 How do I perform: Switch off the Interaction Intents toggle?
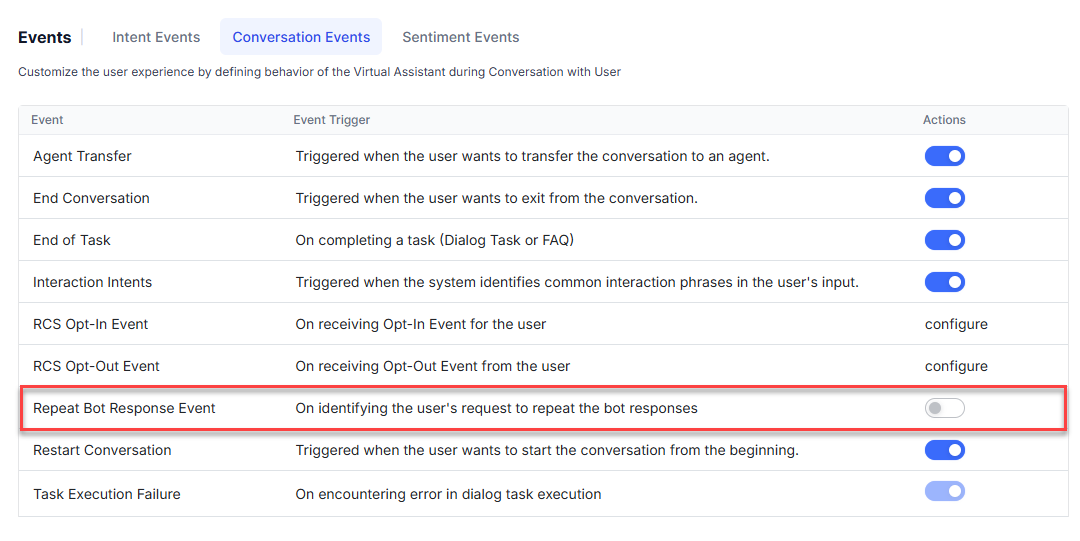[x=944, y=282]
